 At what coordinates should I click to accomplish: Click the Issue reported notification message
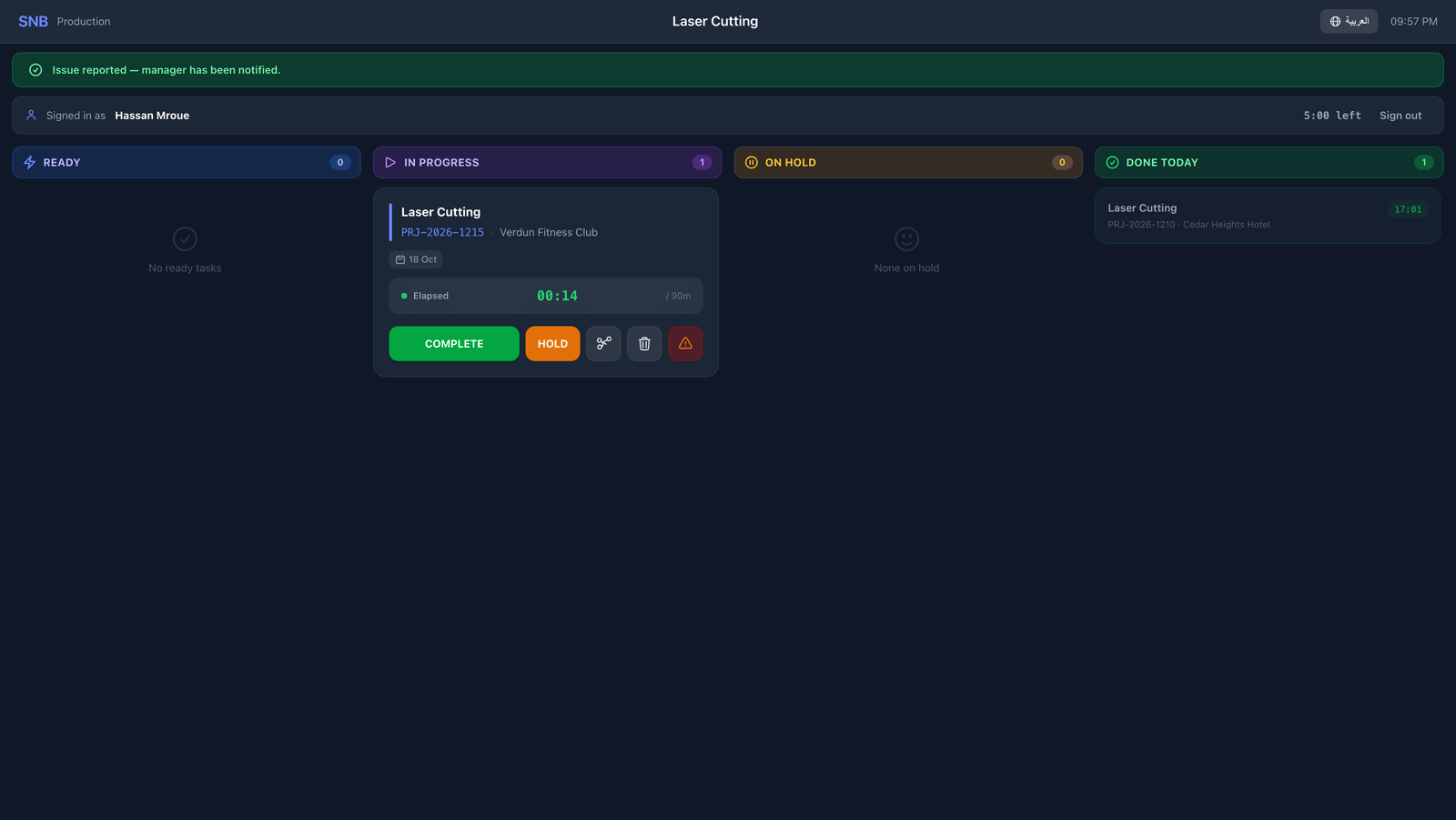167,70
